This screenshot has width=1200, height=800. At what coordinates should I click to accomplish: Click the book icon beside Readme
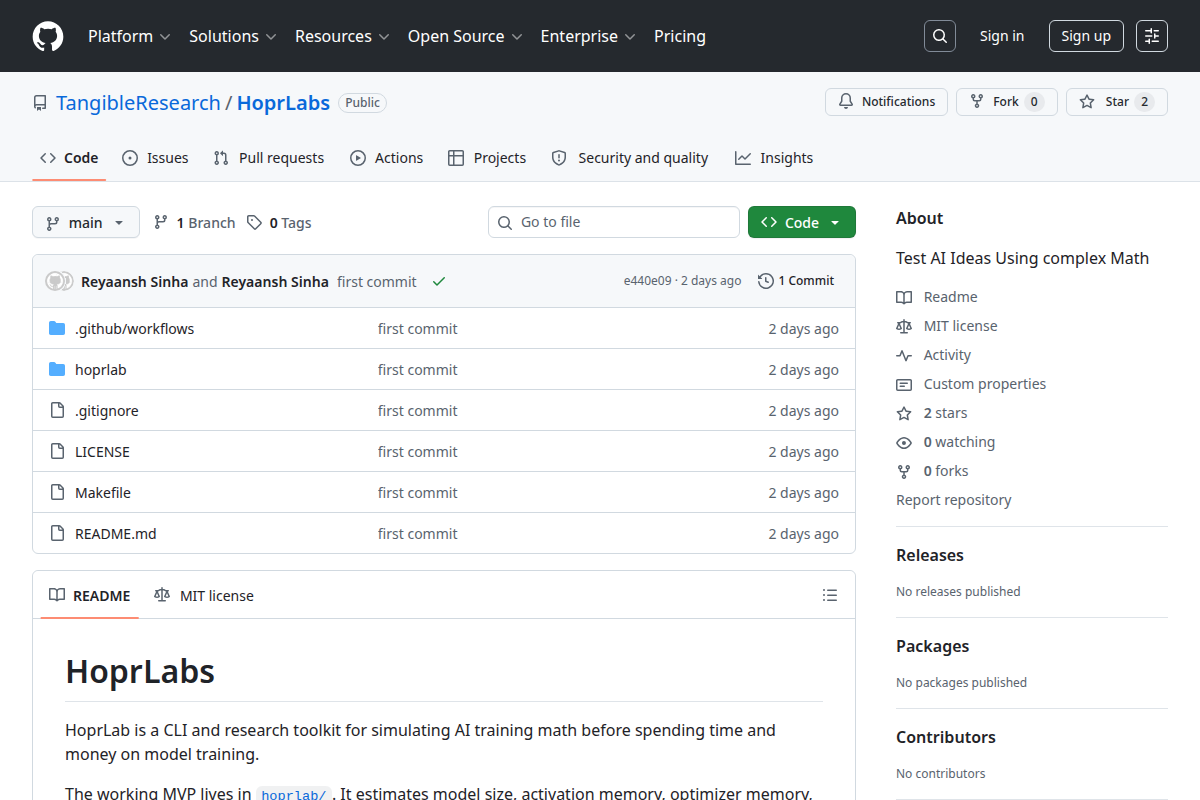coord(904,297)
